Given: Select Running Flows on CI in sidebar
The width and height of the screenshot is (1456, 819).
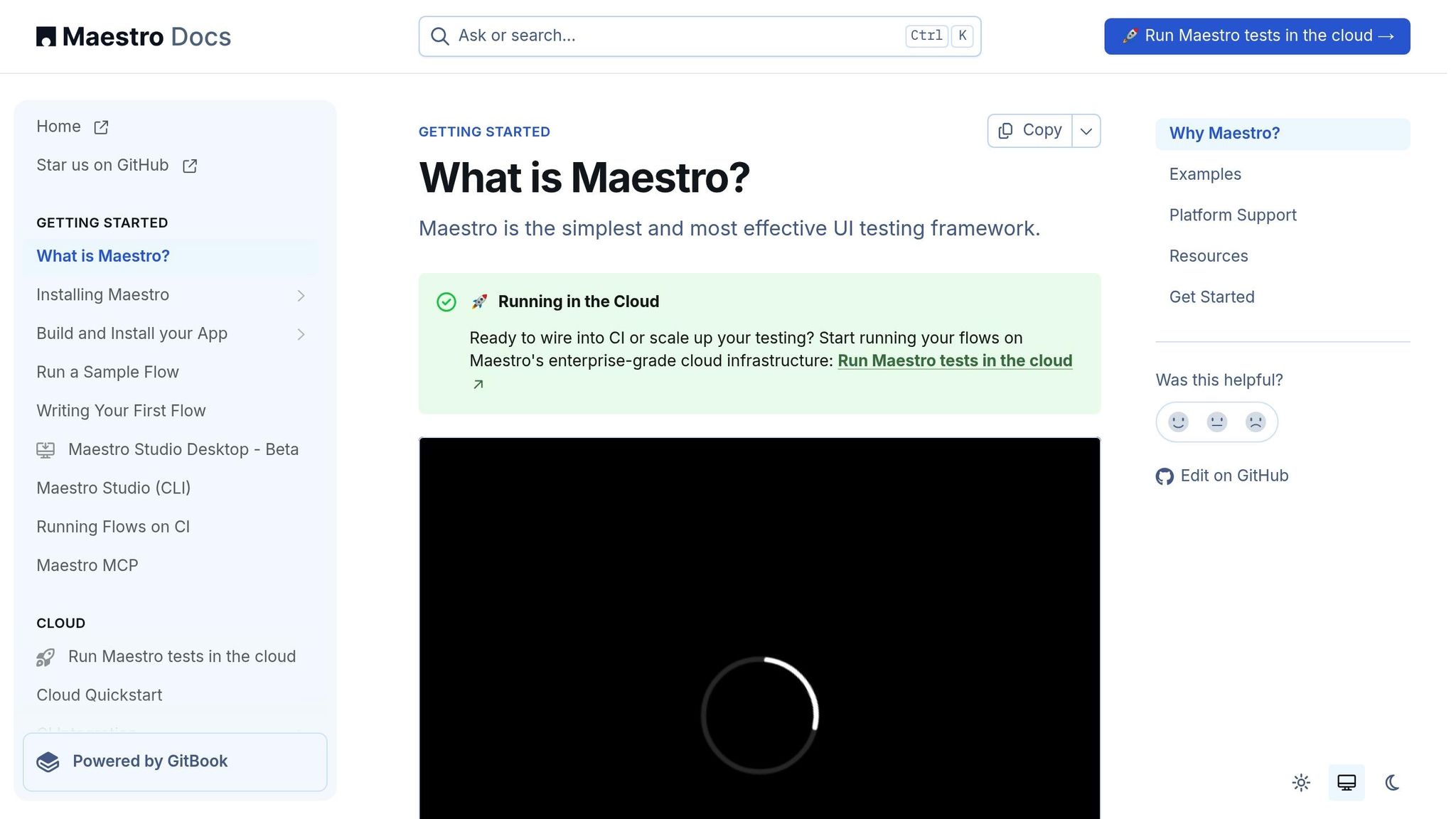Looking at the screenshot, I should 113,527.
